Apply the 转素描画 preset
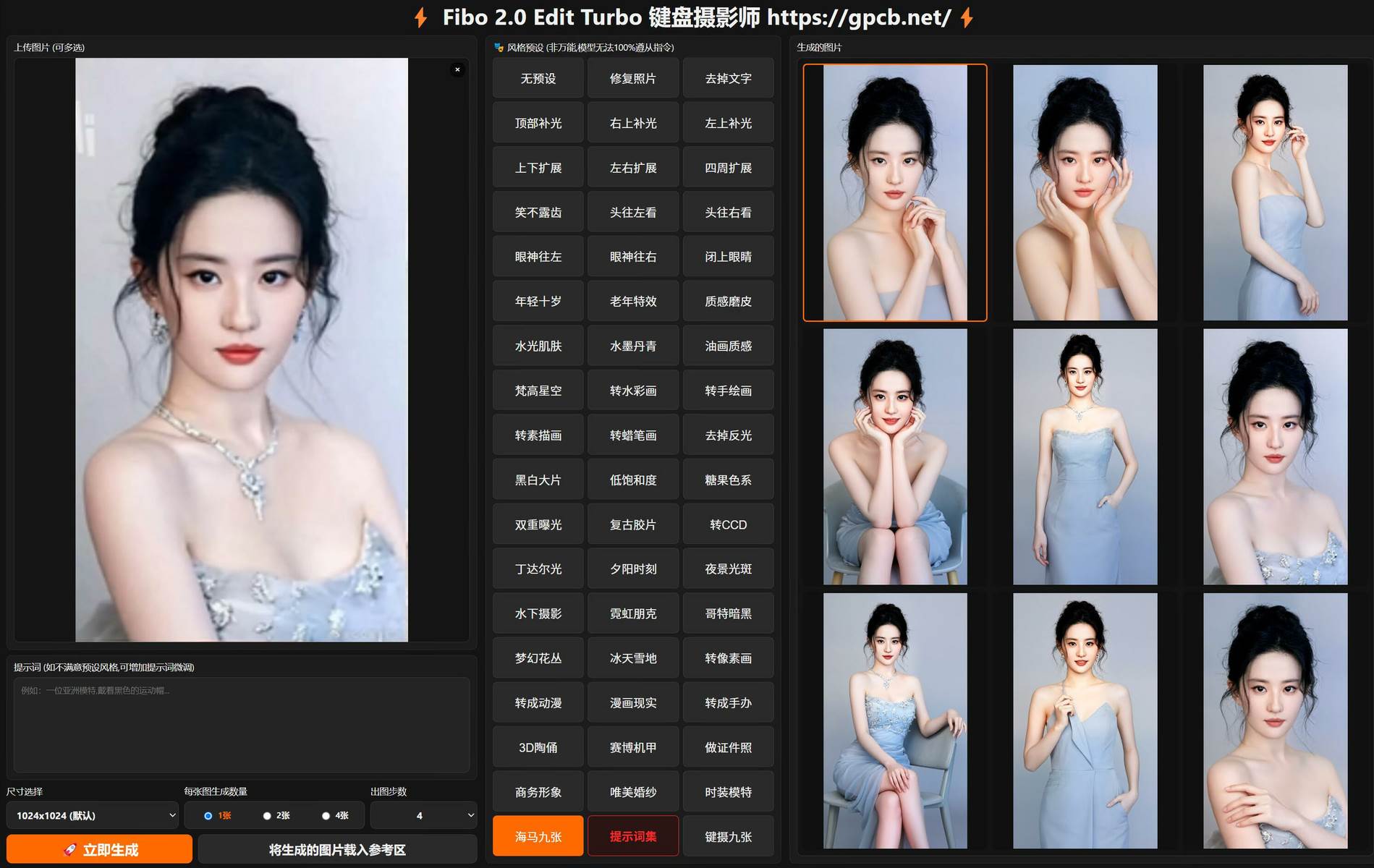The height and width of the screenshot is (868, 1374). pyautogui.click(x=538, y=435)
